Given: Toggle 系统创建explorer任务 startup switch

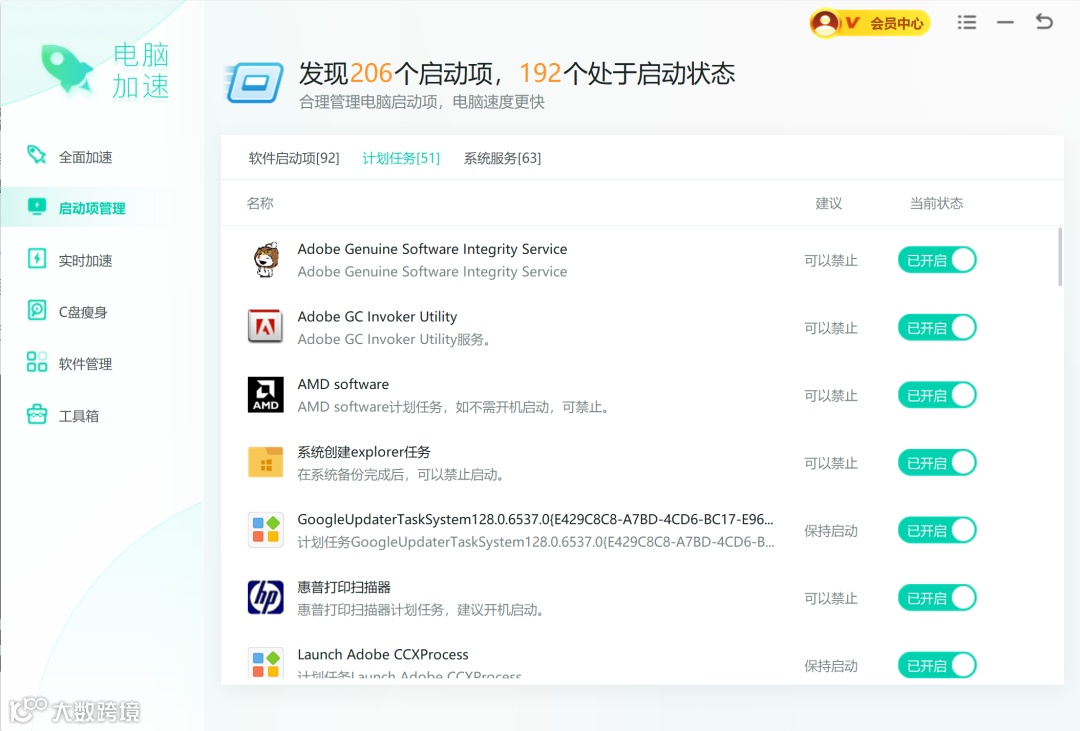Looking at the screenshot, I should 937,462.
